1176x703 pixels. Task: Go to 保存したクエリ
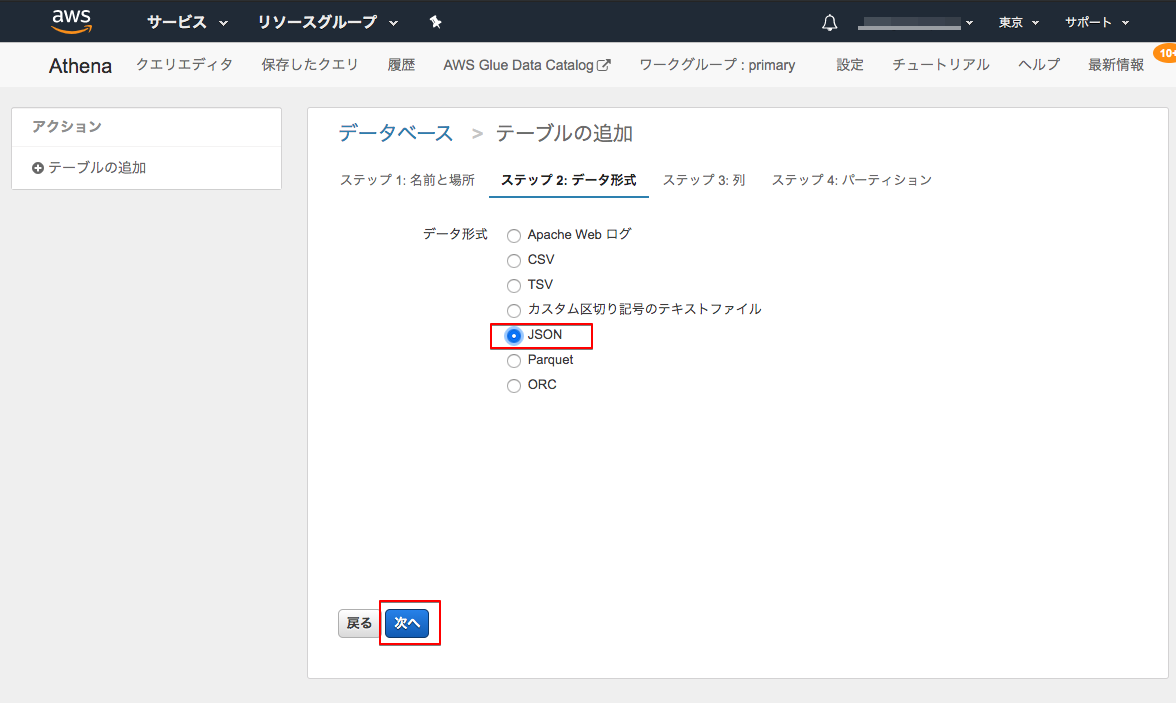(x=310, y=65)
